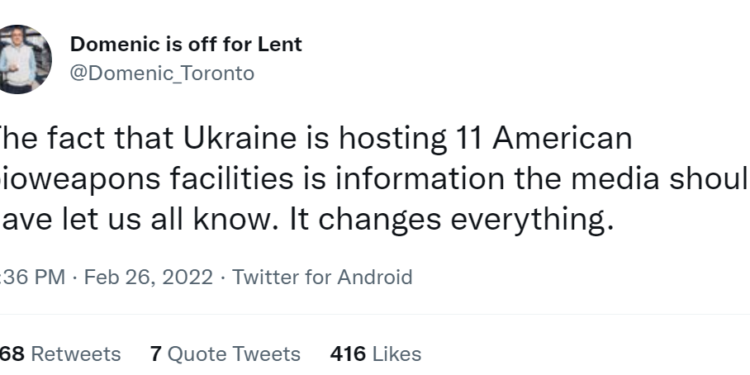Click the word media in the tweet
This screenshot has width=750, height=375.
pyautogui.click(x=614, y=179)
